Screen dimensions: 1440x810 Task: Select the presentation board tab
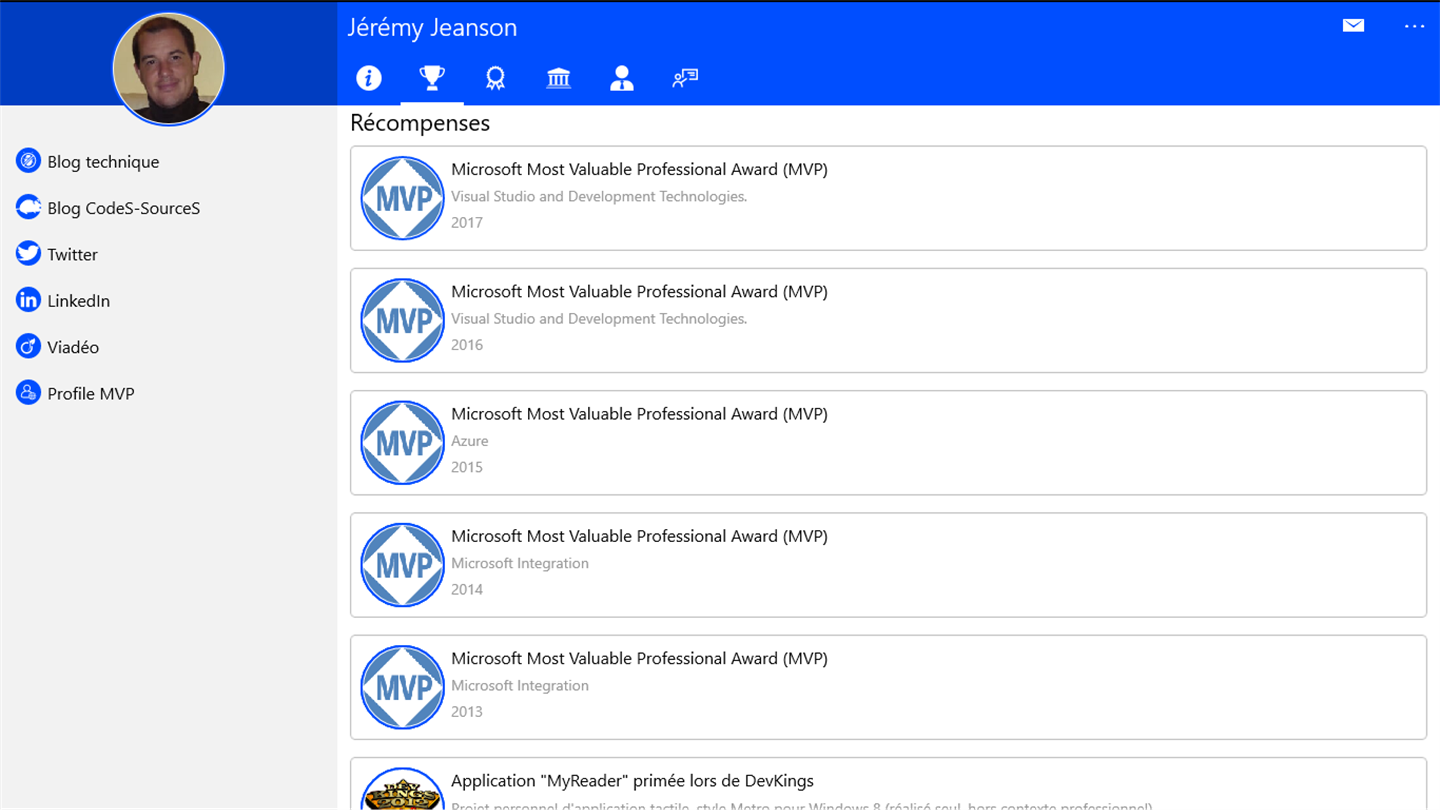[685, 78]
